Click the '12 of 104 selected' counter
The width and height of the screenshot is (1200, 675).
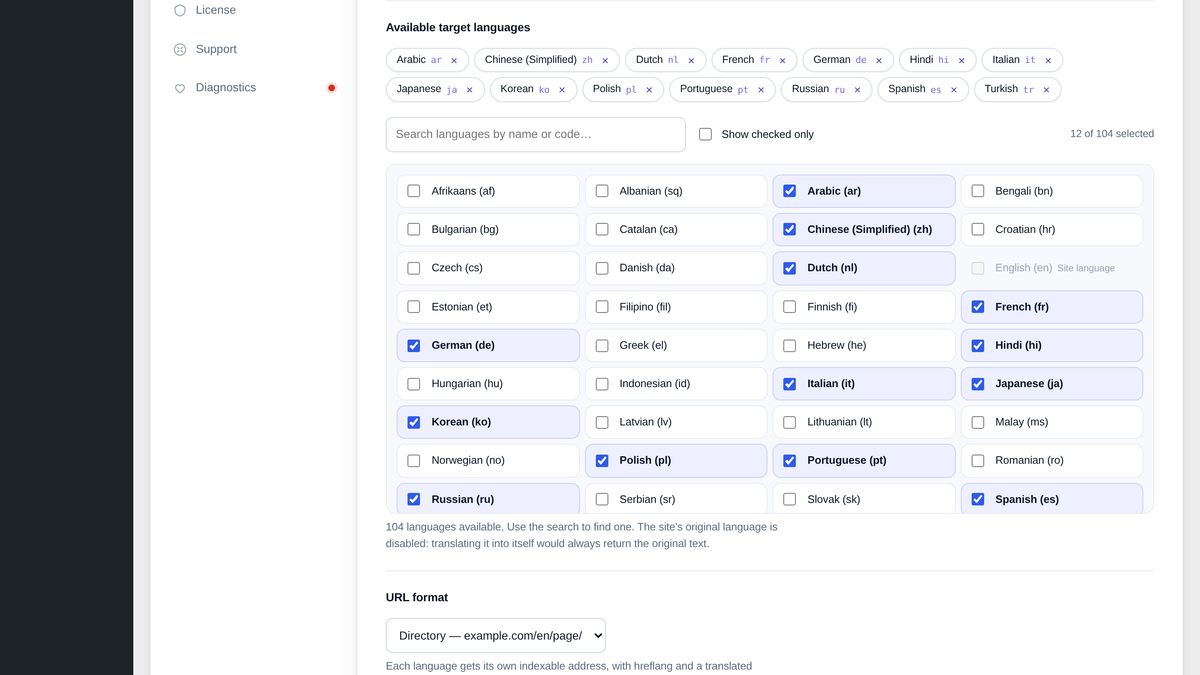(x=1112, y=134)
